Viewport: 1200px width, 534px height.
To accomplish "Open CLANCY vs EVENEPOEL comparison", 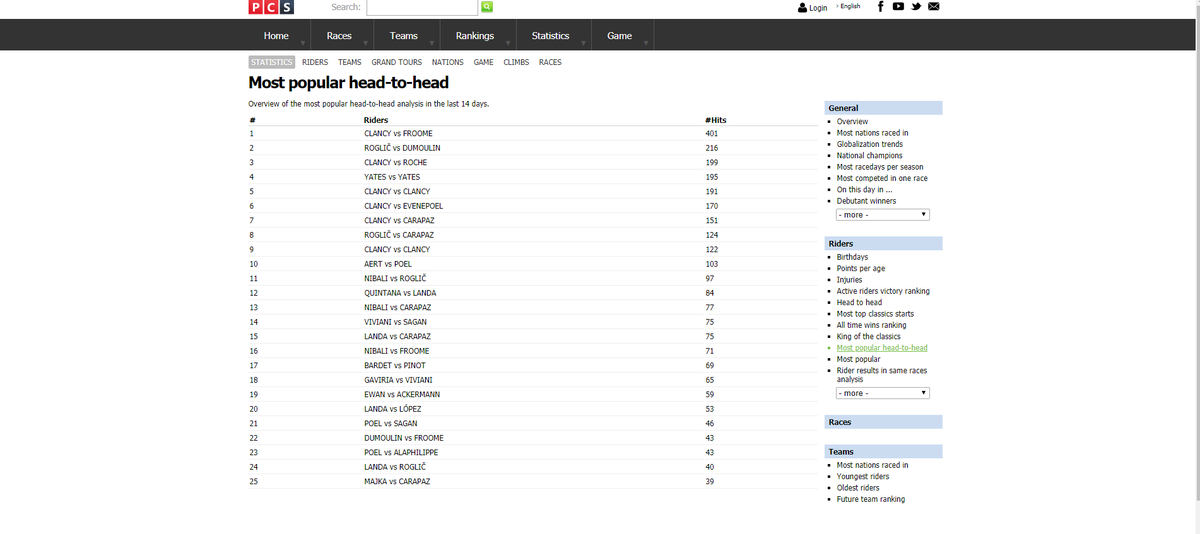I will point(403,206).
